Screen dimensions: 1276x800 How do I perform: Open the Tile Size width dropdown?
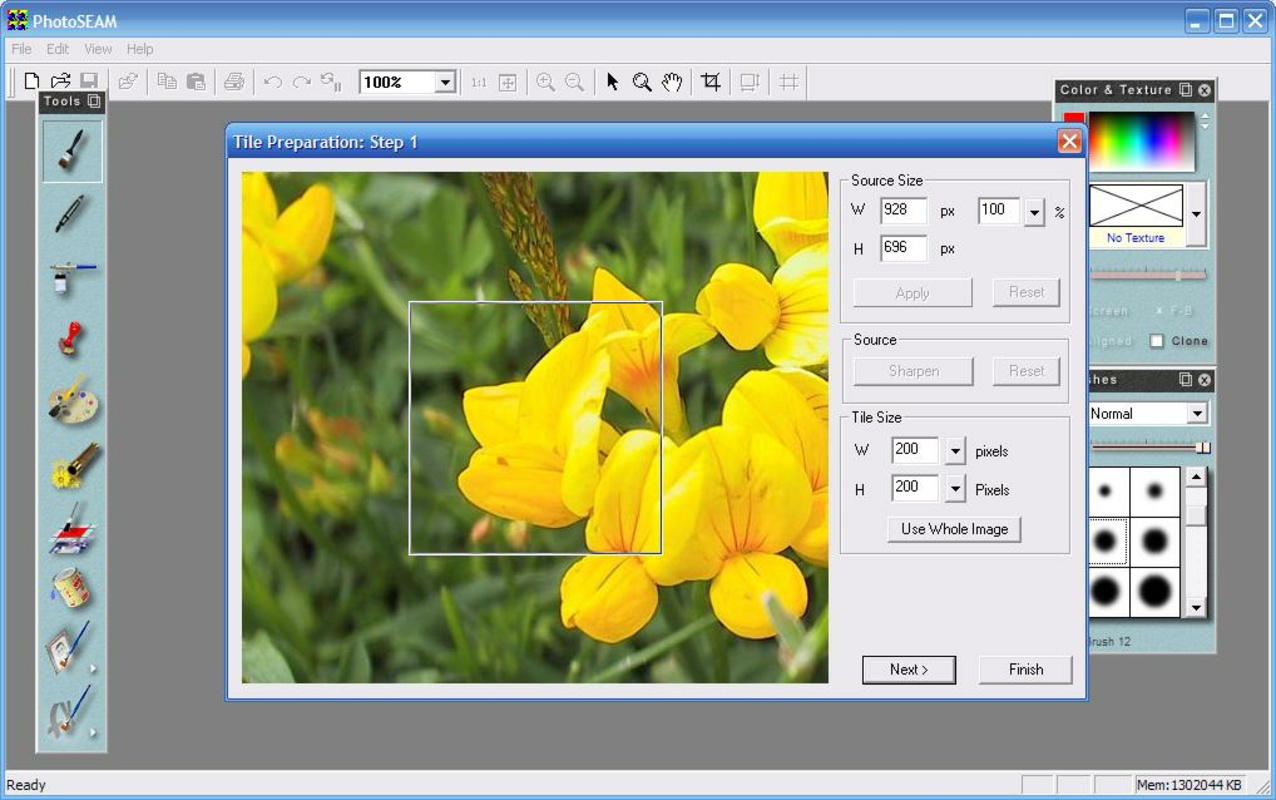point(955,451)
